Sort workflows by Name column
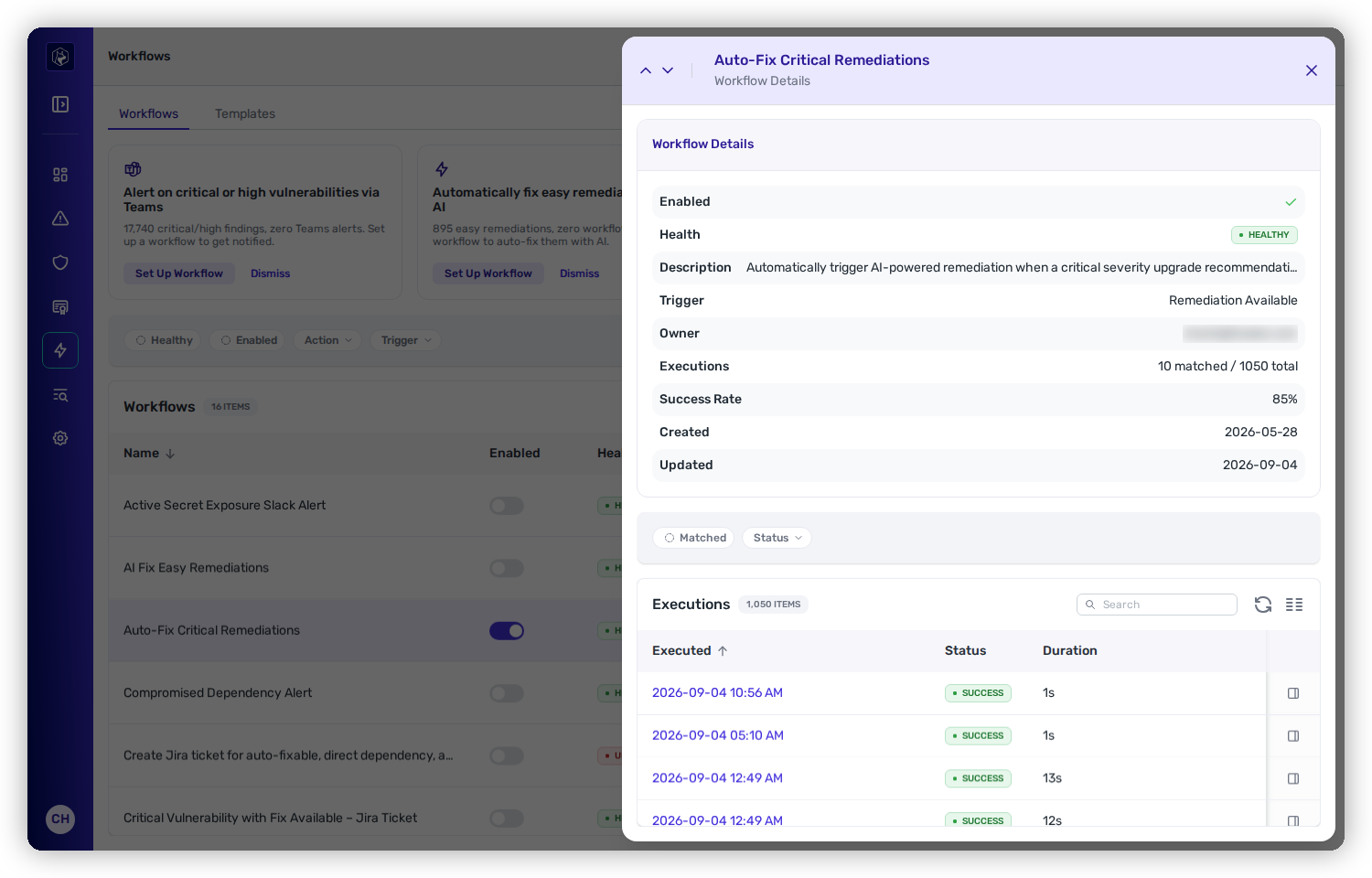 point(149,453)
